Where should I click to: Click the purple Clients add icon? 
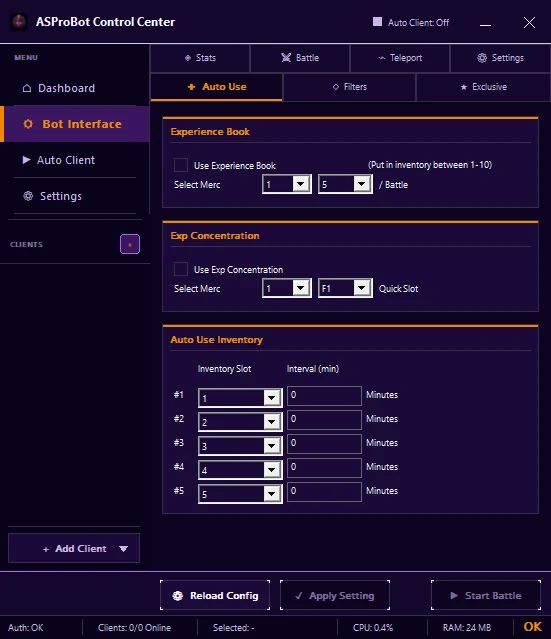click(130, 244)
